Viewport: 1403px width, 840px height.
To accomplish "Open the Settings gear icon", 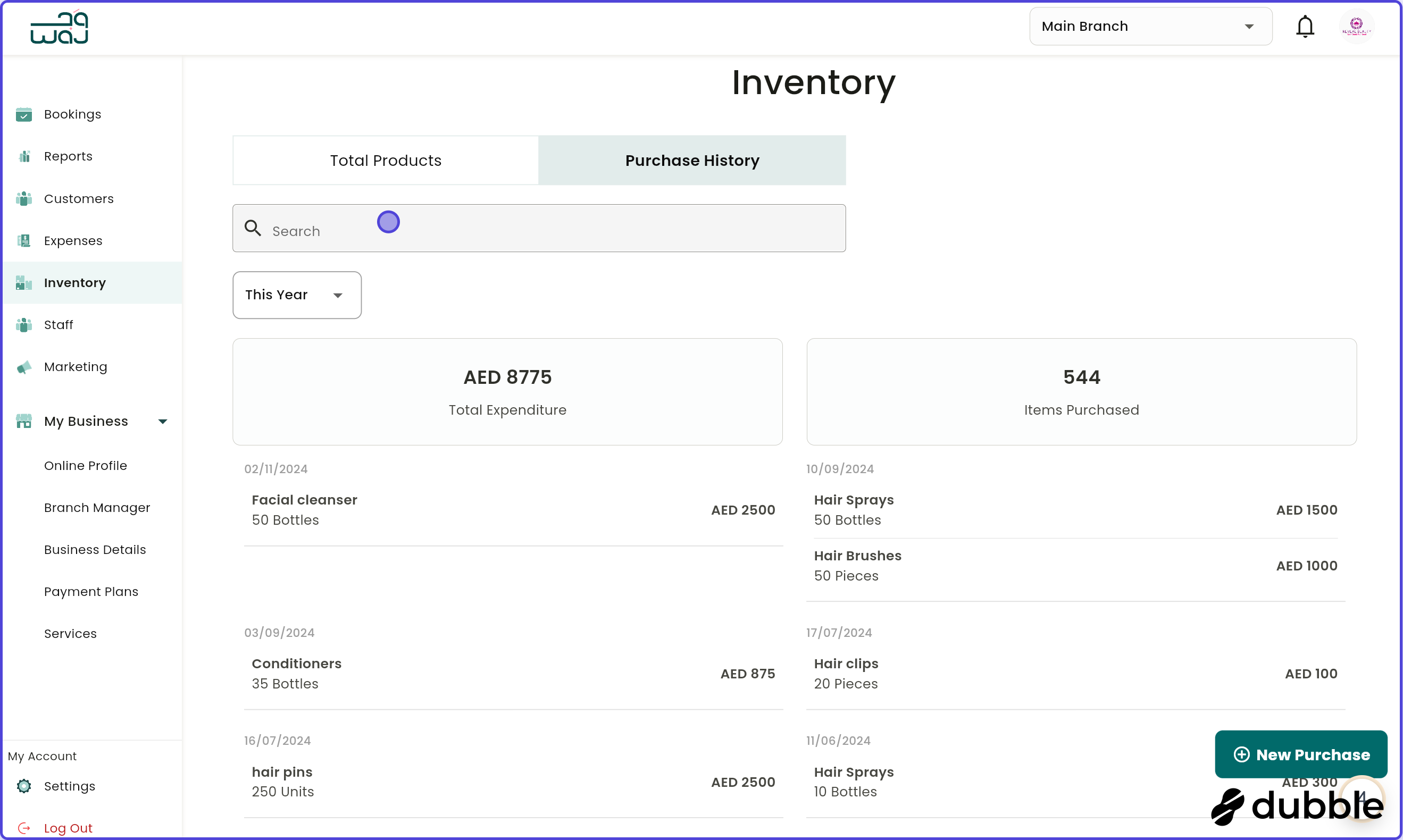I will (24, 786).
